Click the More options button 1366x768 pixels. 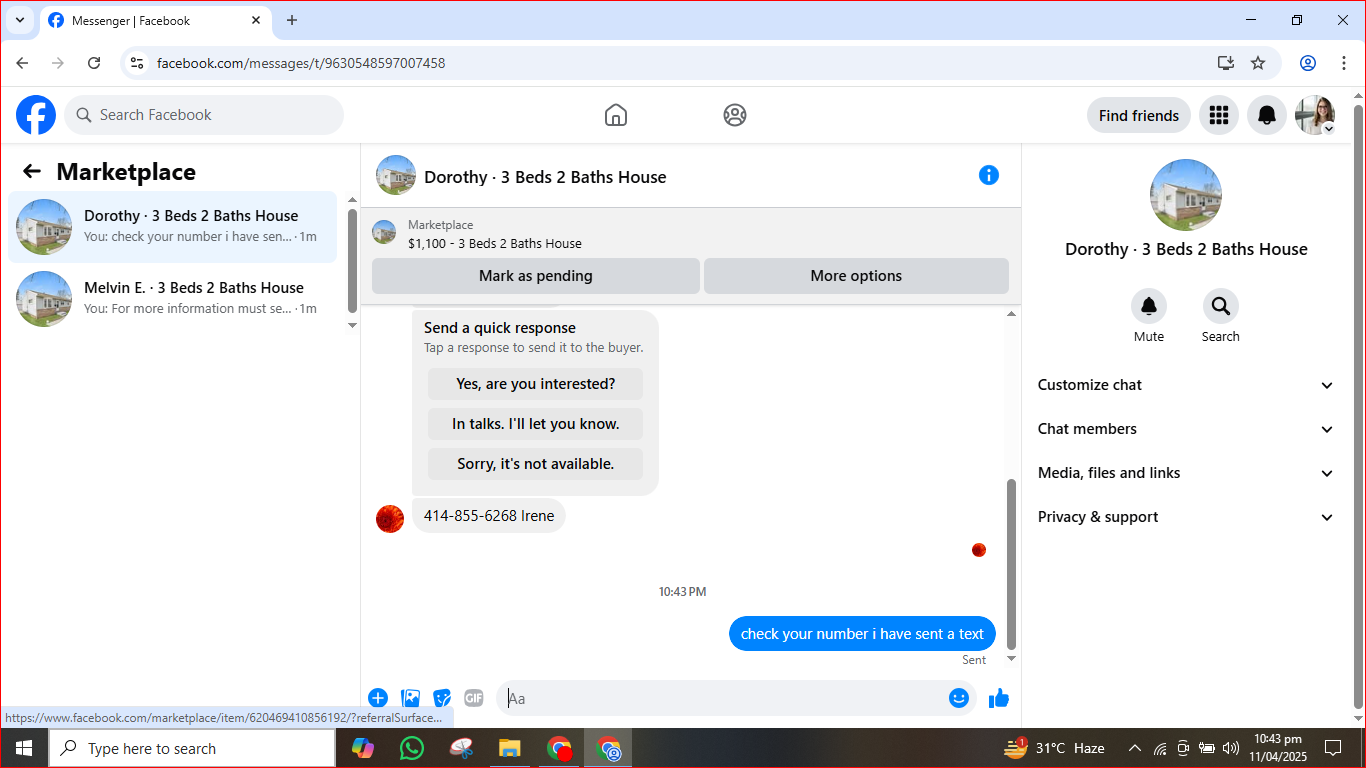(x=856, y=276)
